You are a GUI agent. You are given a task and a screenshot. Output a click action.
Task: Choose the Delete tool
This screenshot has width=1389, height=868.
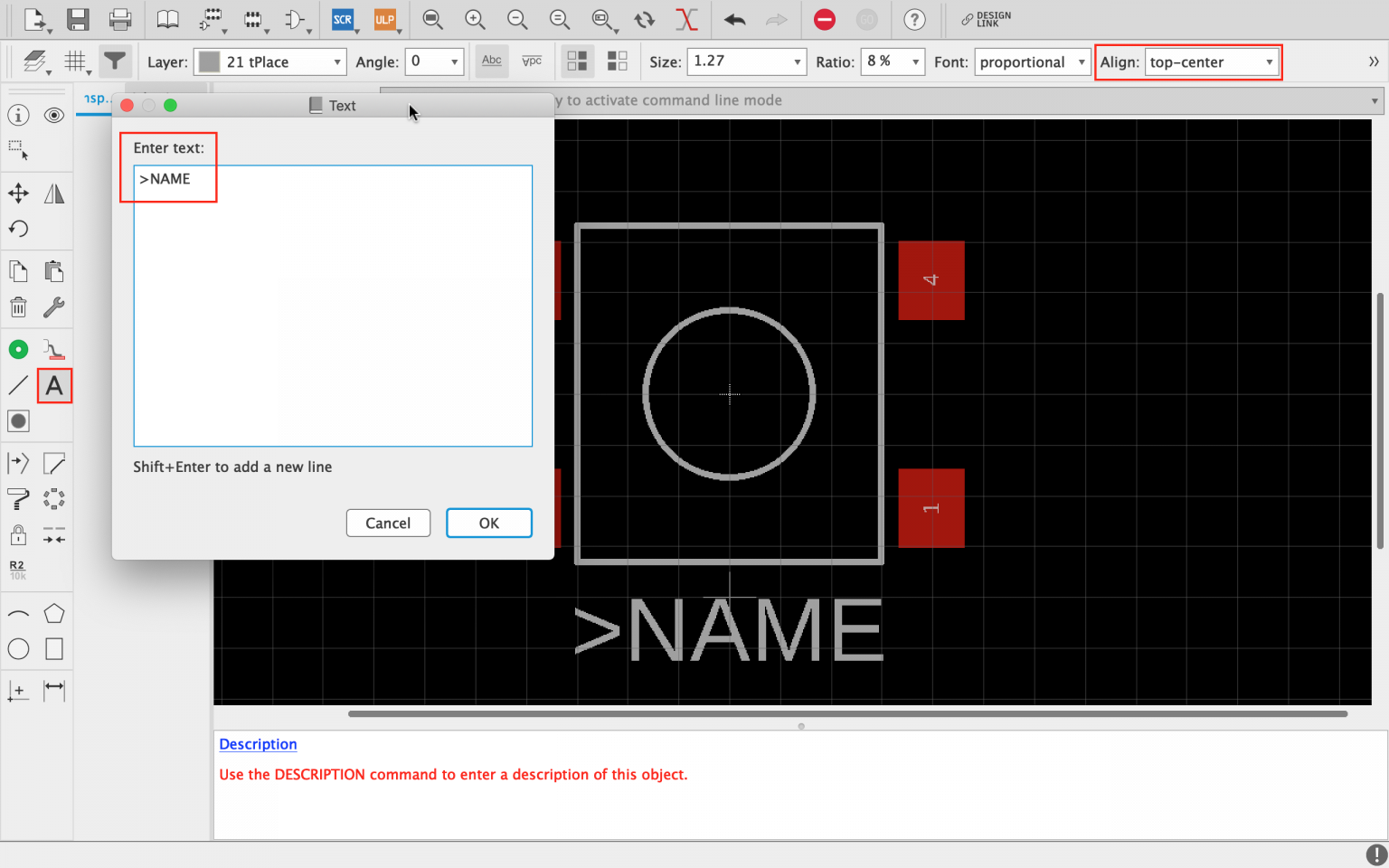[x=18, y=307]
